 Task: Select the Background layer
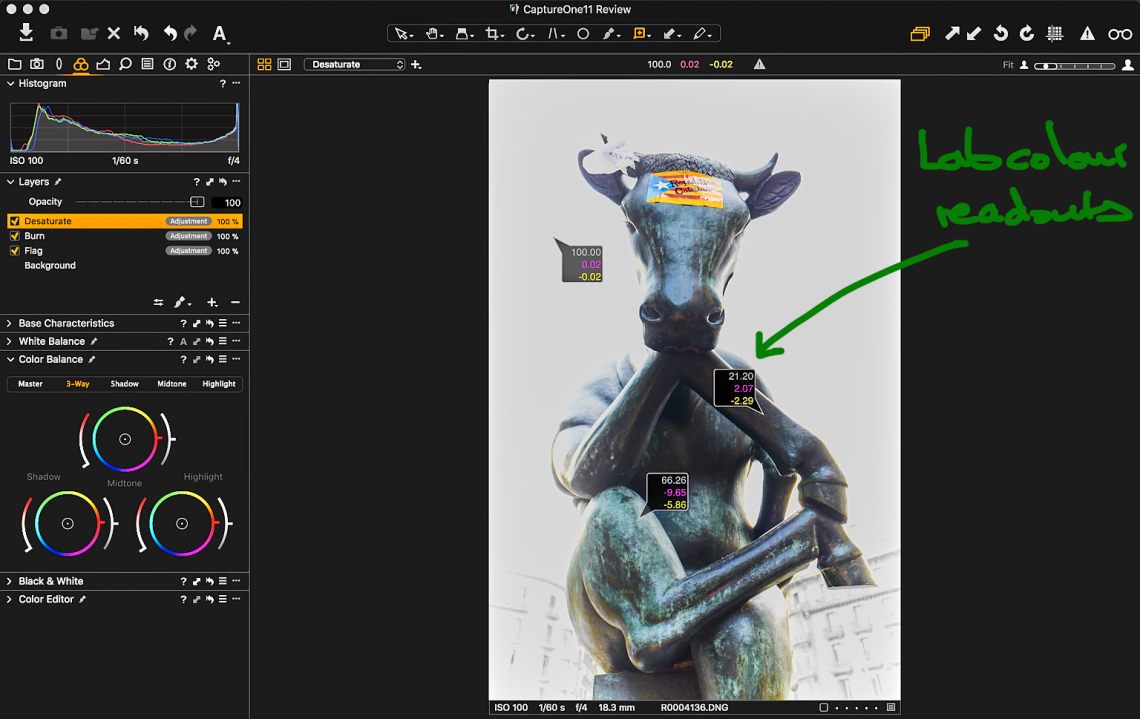coord(50,266)
